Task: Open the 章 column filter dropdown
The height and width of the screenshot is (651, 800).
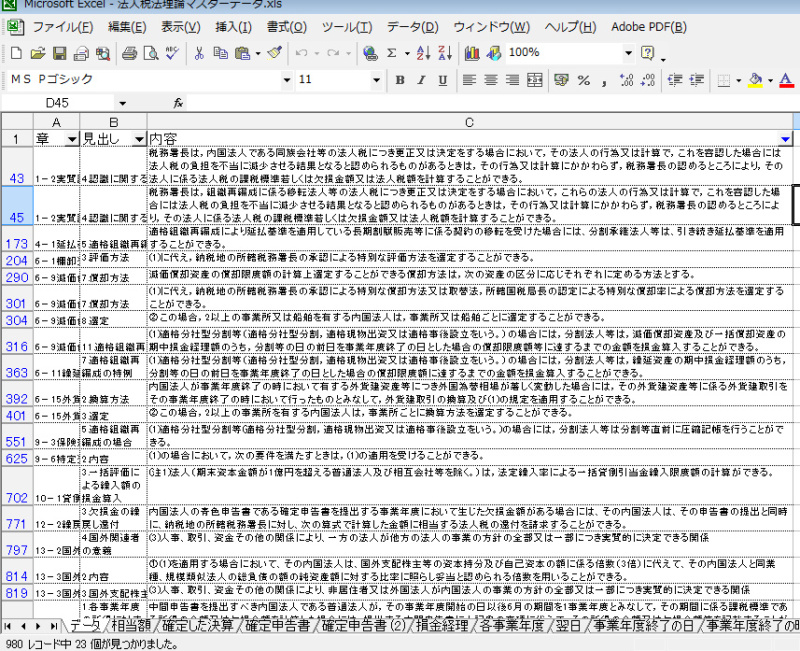Action: [72, 139]
